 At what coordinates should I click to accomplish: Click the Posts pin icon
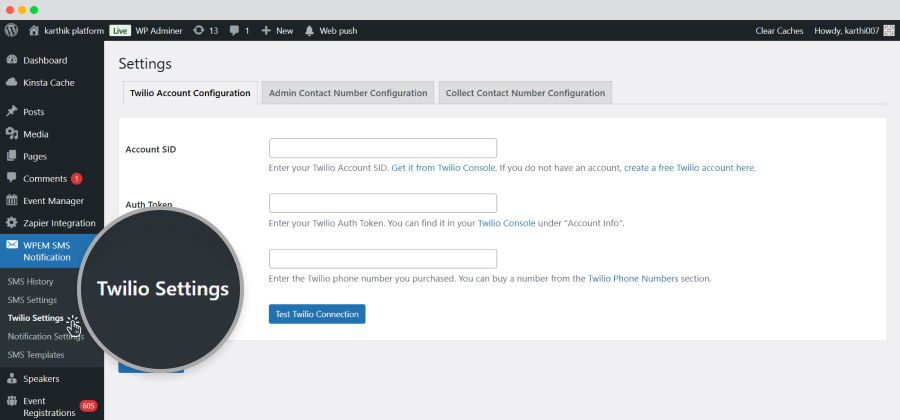(x=11, y=111)
